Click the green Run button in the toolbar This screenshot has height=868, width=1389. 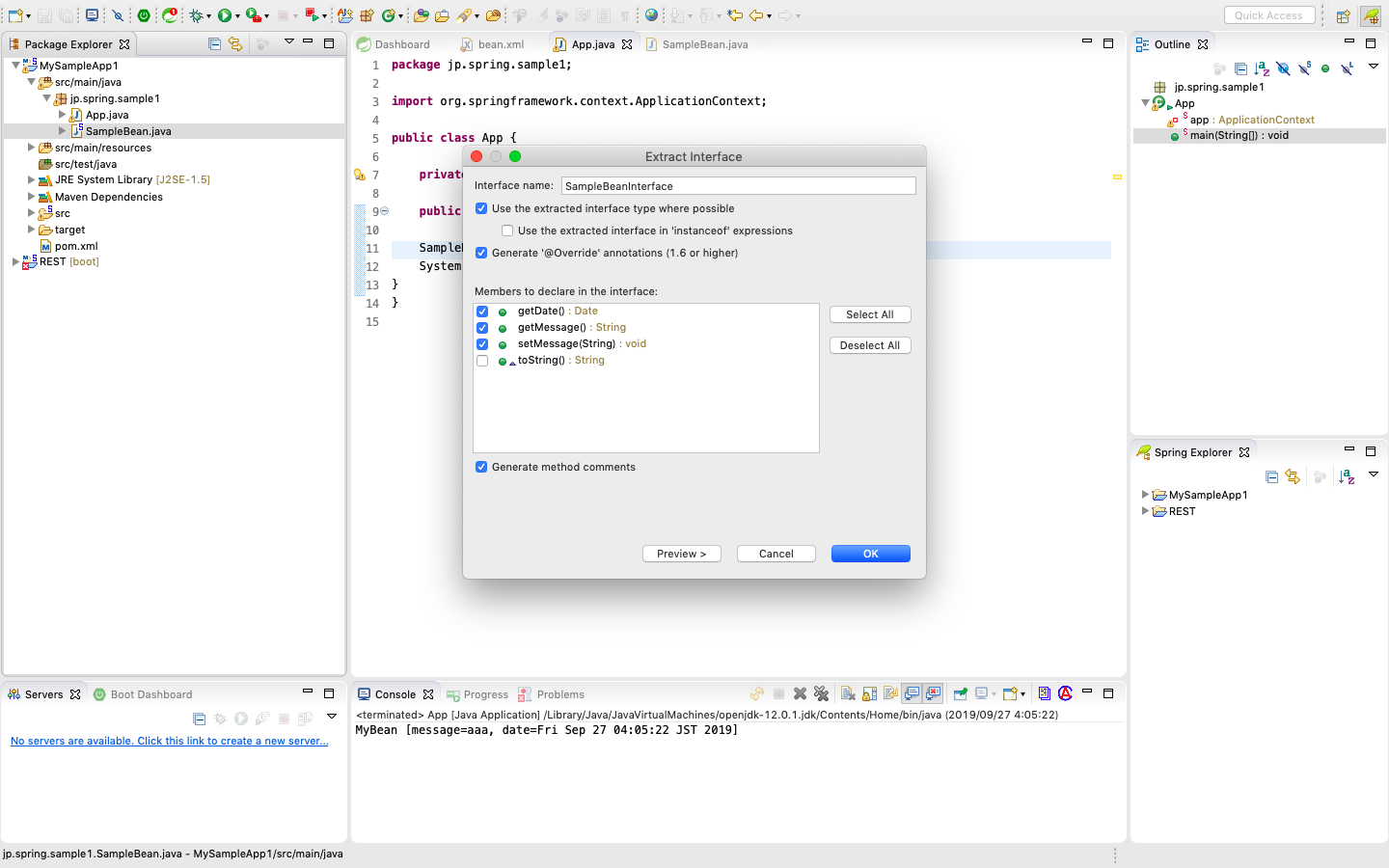(224, 15)
